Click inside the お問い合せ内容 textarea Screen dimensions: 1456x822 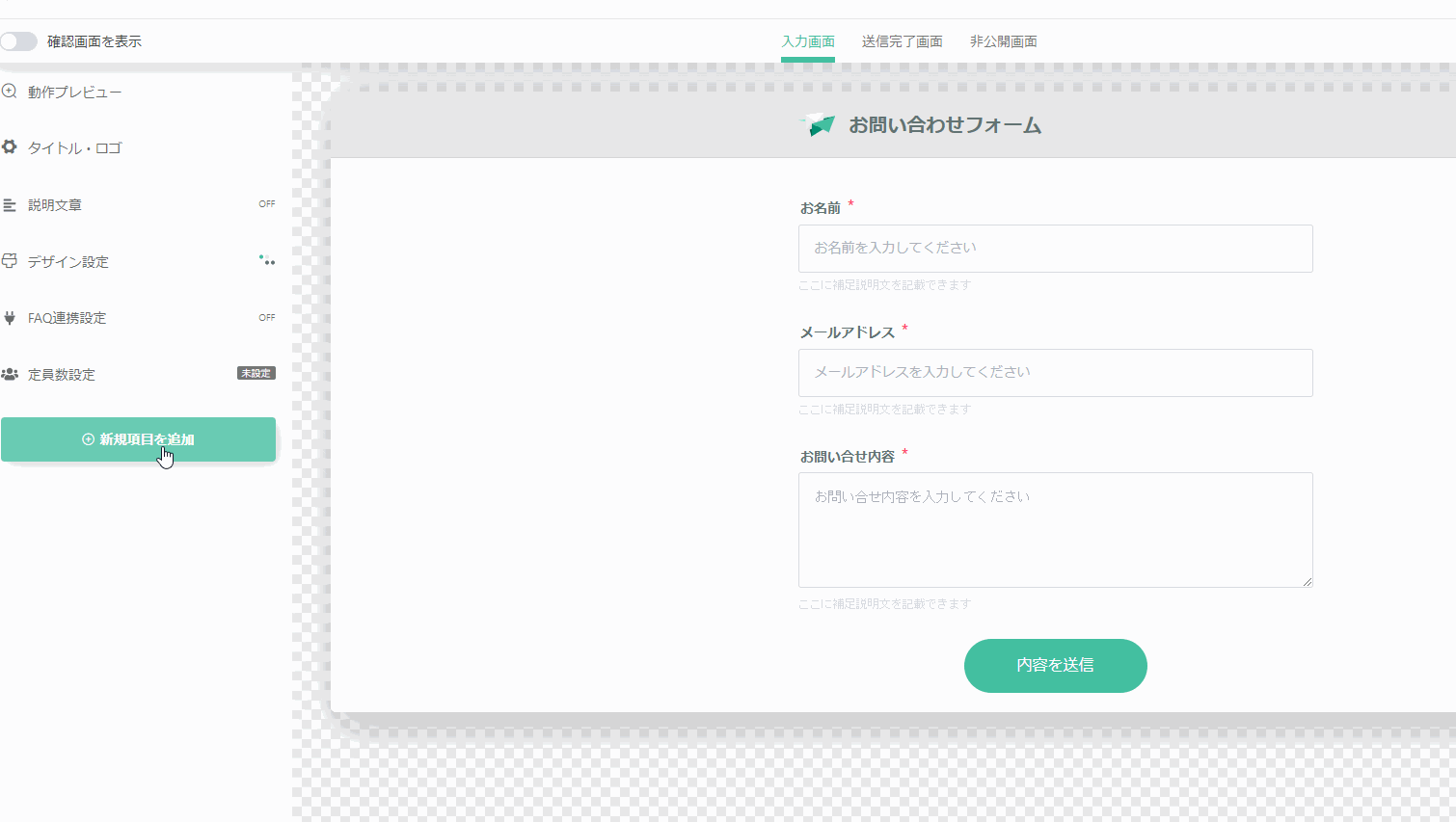tap(1055, 530)
